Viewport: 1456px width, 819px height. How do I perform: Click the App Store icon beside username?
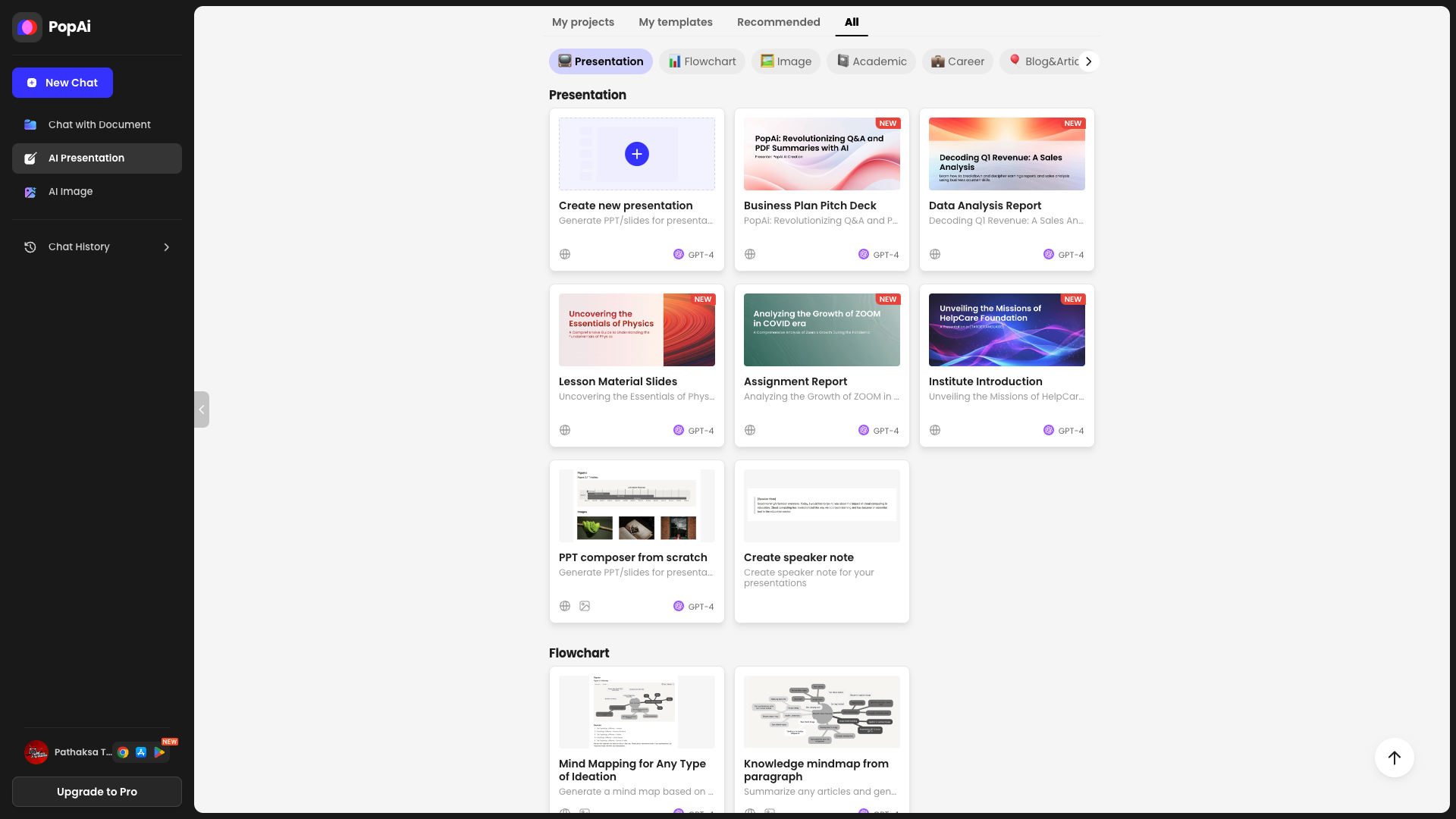point(142,752)
